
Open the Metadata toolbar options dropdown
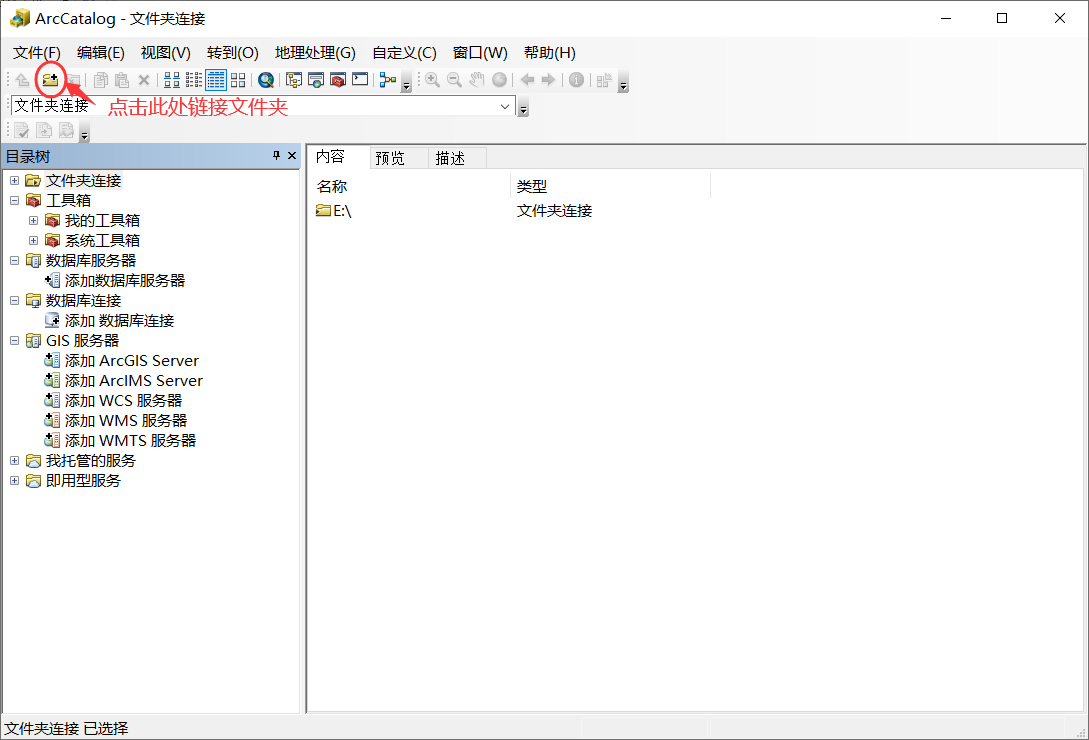click(x=85, y=132)
